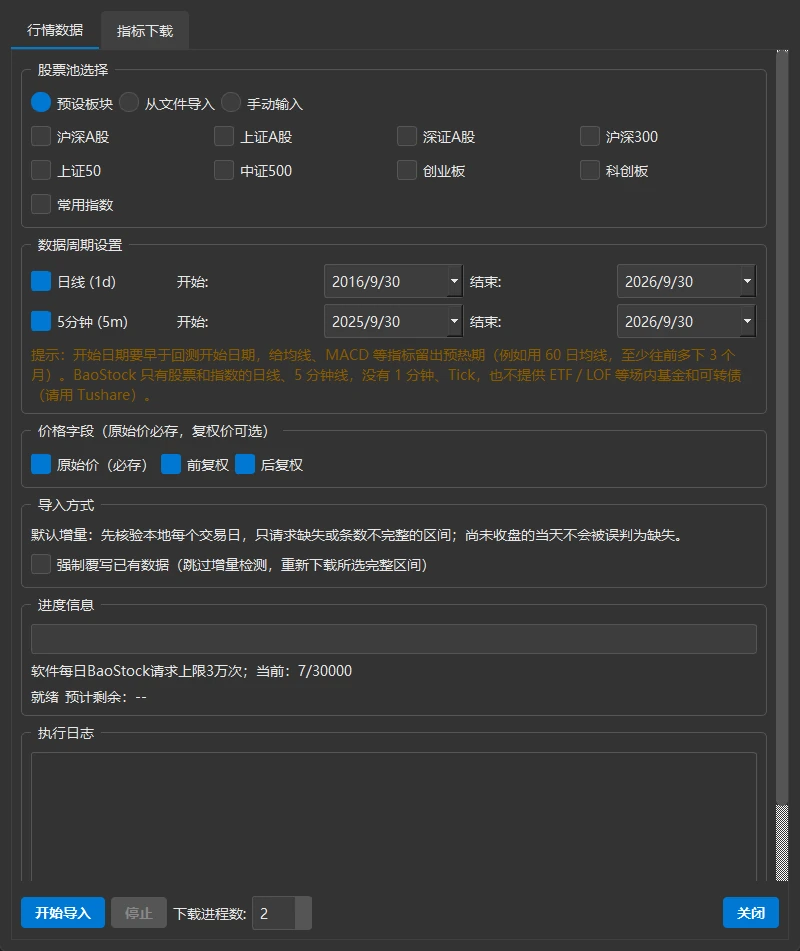Enable the 科创板 checkbox
Viewport: 800px width, 951px height.
590,170
